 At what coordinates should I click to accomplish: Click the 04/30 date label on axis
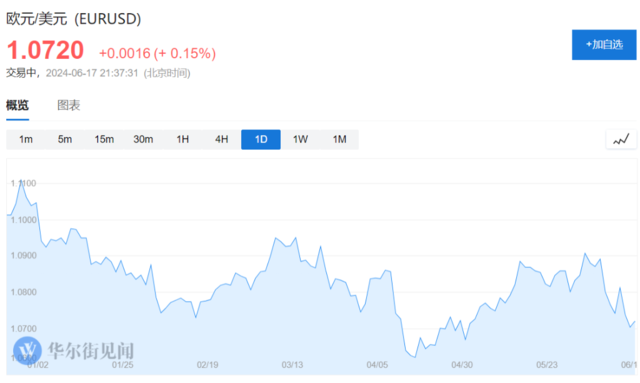tap(462, 365)
